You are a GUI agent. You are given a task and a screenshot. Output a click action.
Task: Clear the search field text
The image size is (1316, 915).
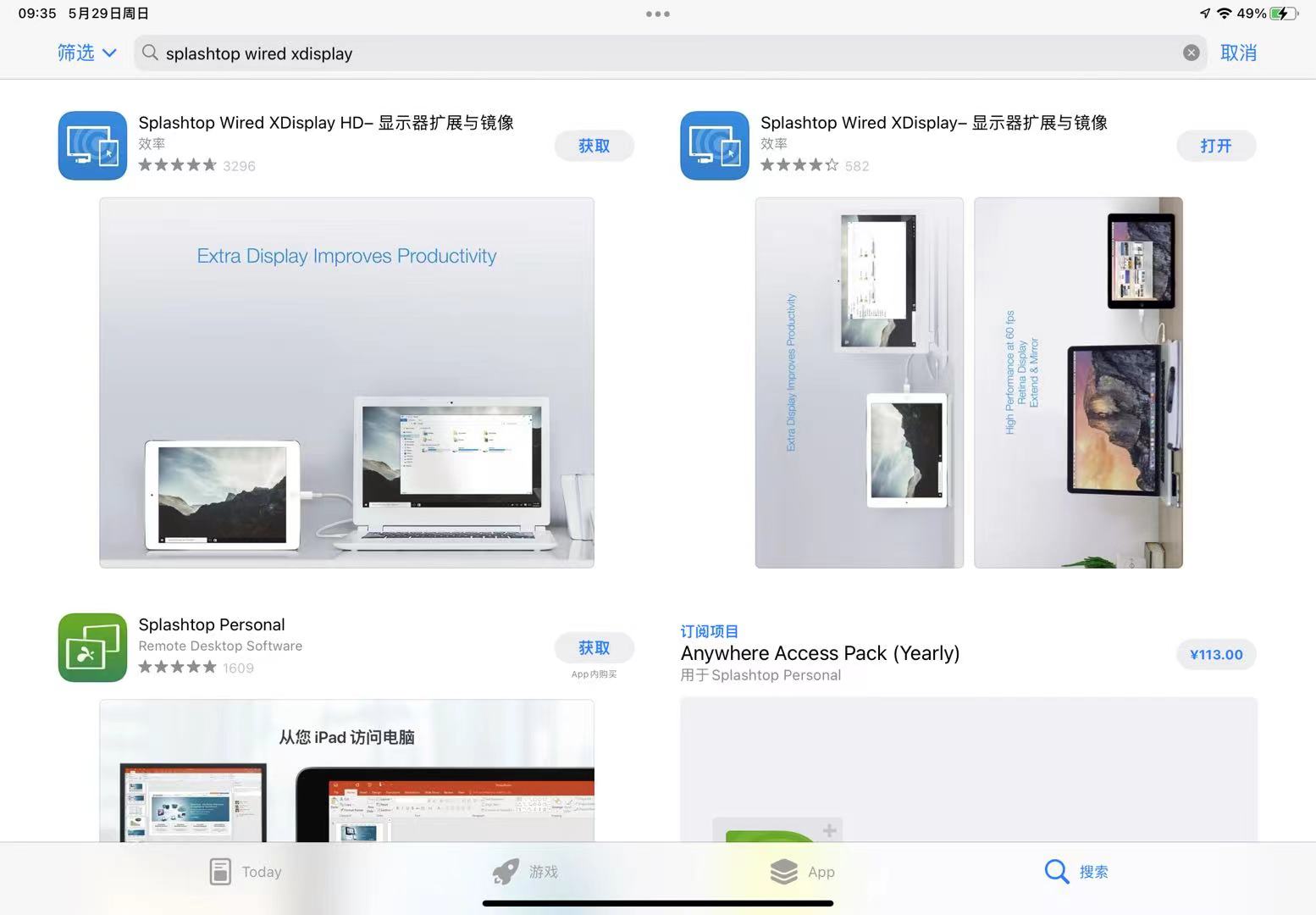pyautogui.click(x=1191, y=53)
